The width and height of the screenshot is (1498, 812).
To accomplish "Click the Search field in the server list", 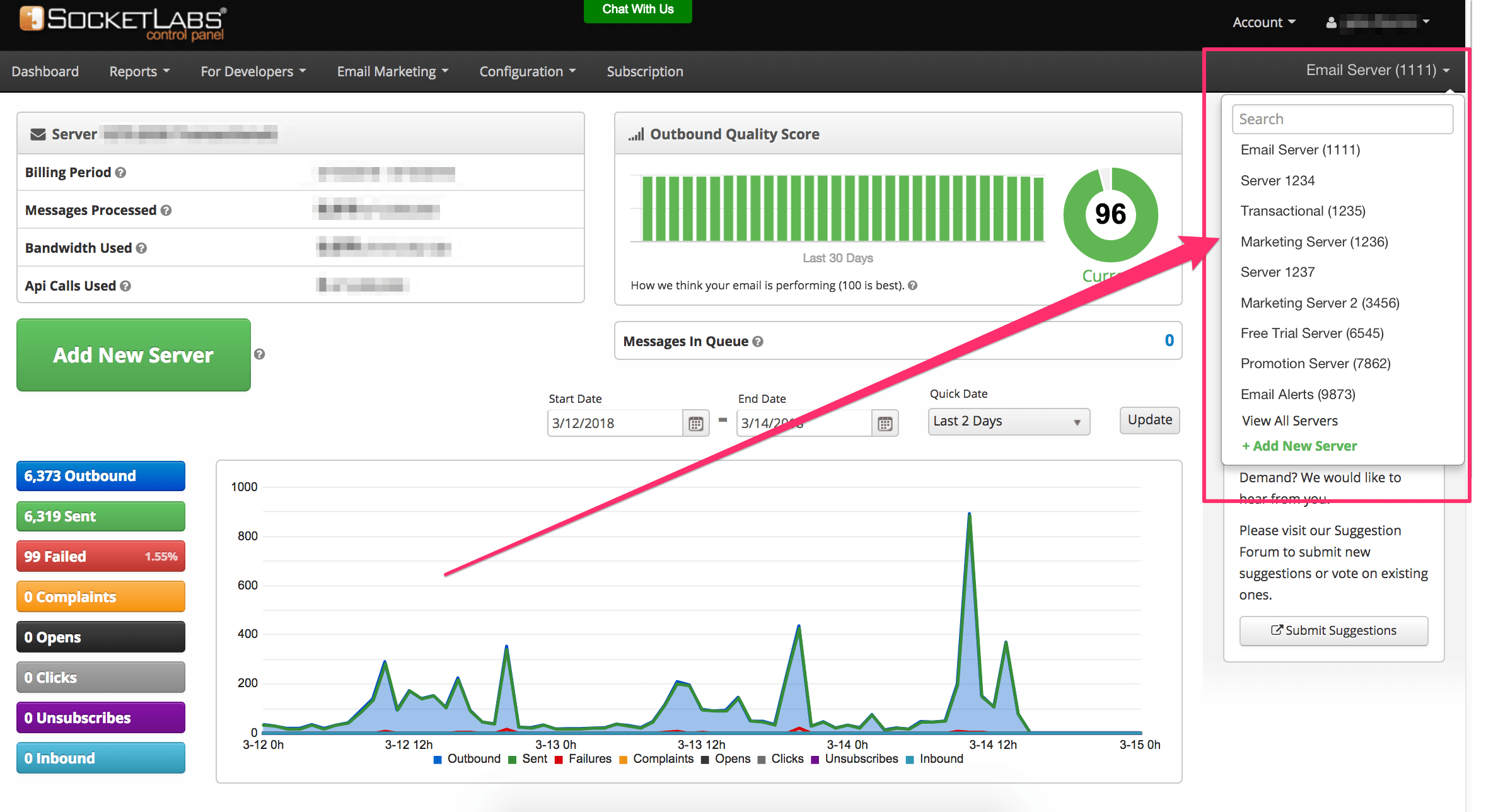I will point(1342,119).
